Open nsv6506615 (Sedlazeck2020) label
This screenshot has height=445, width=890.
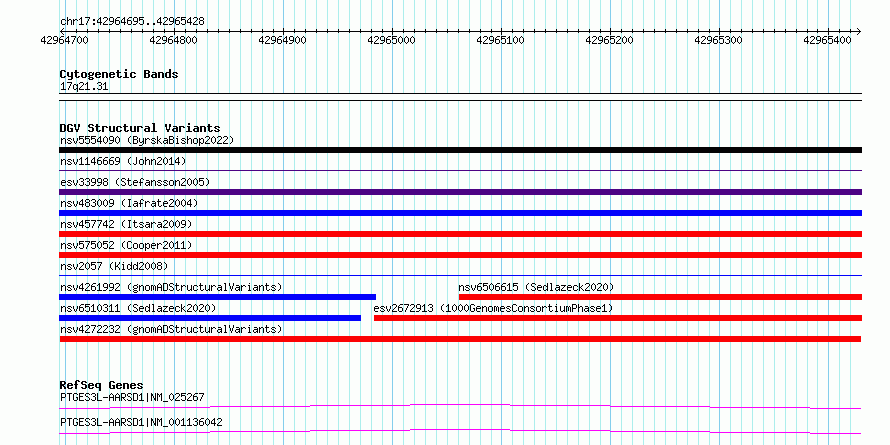tap(536, 287)
